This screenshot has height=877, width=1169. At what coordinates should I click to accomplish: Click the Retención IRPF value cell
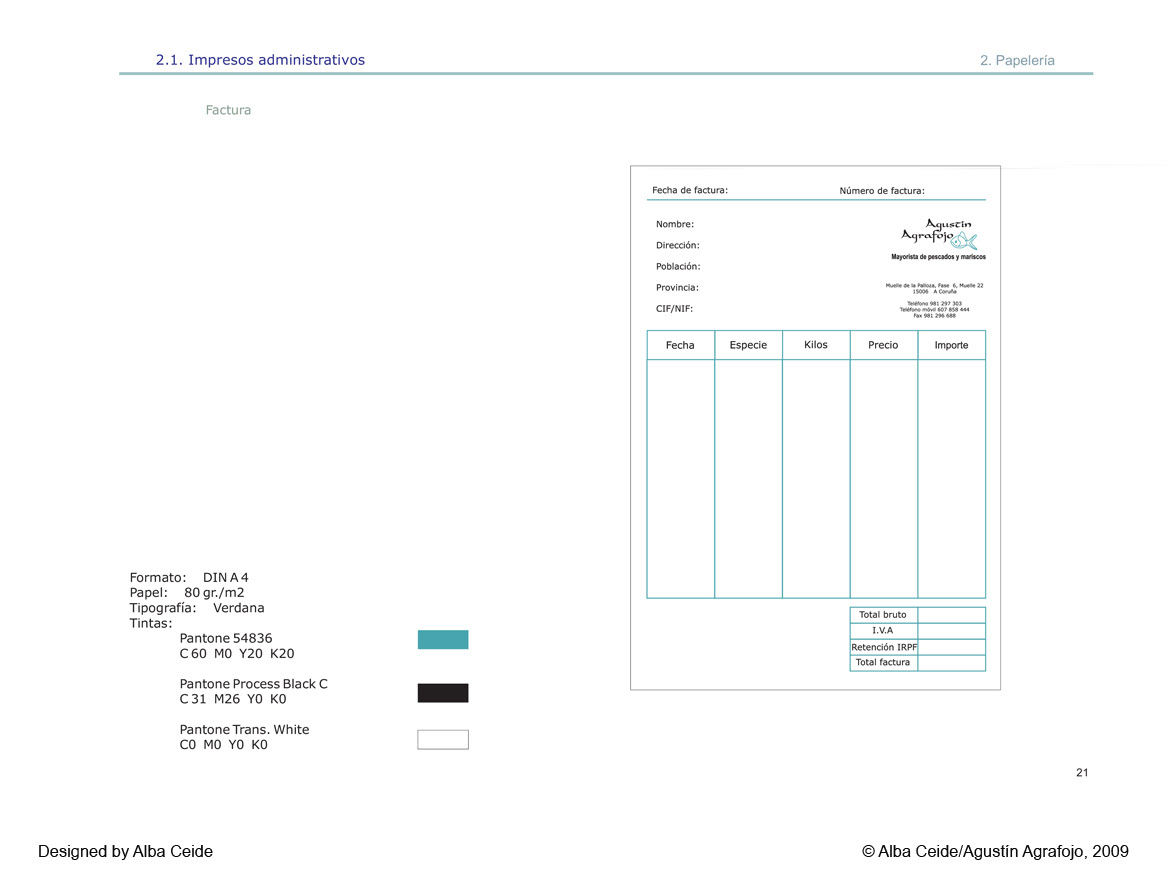[951, 647]
